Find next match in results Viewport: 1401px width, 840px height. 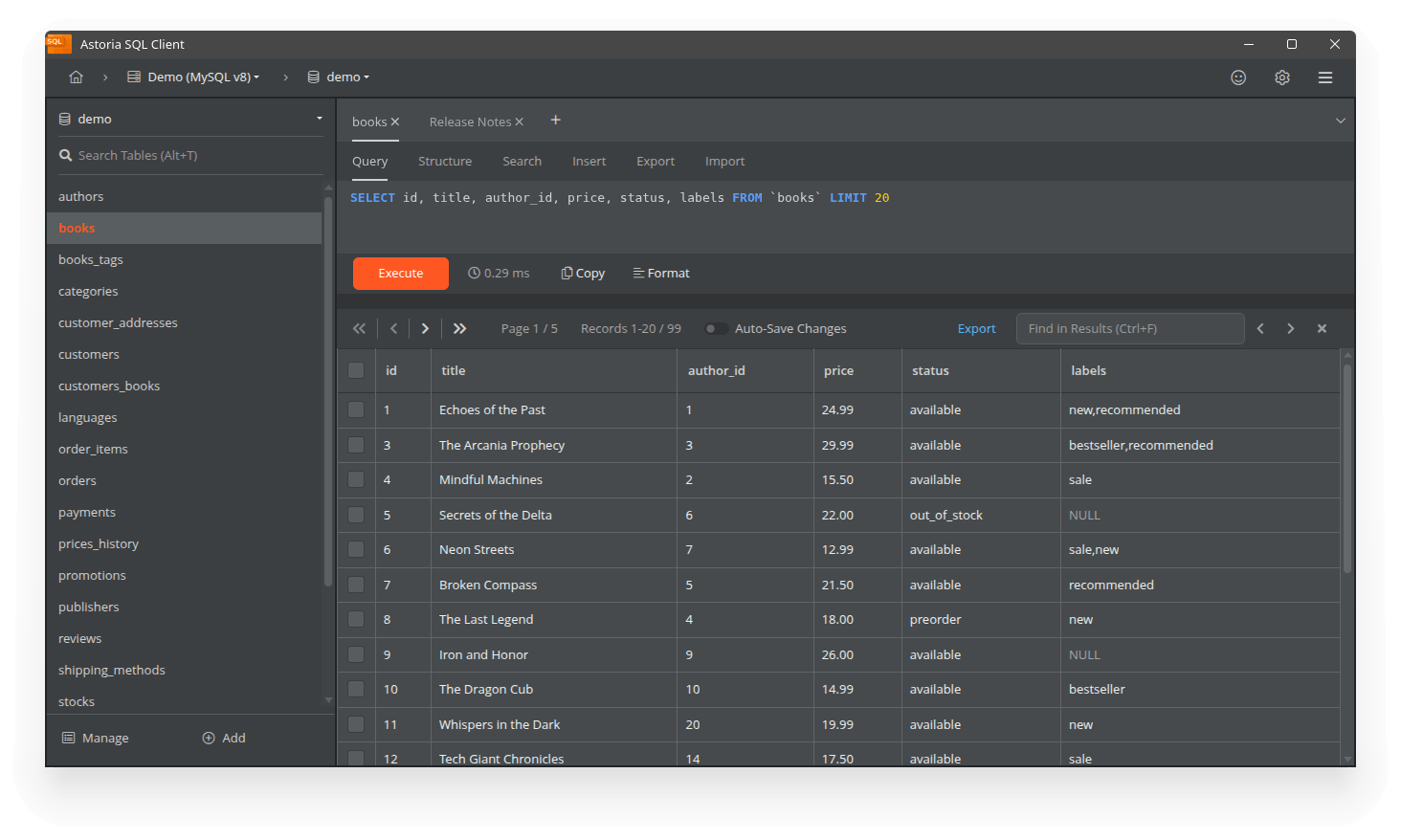pos(1291,328)
